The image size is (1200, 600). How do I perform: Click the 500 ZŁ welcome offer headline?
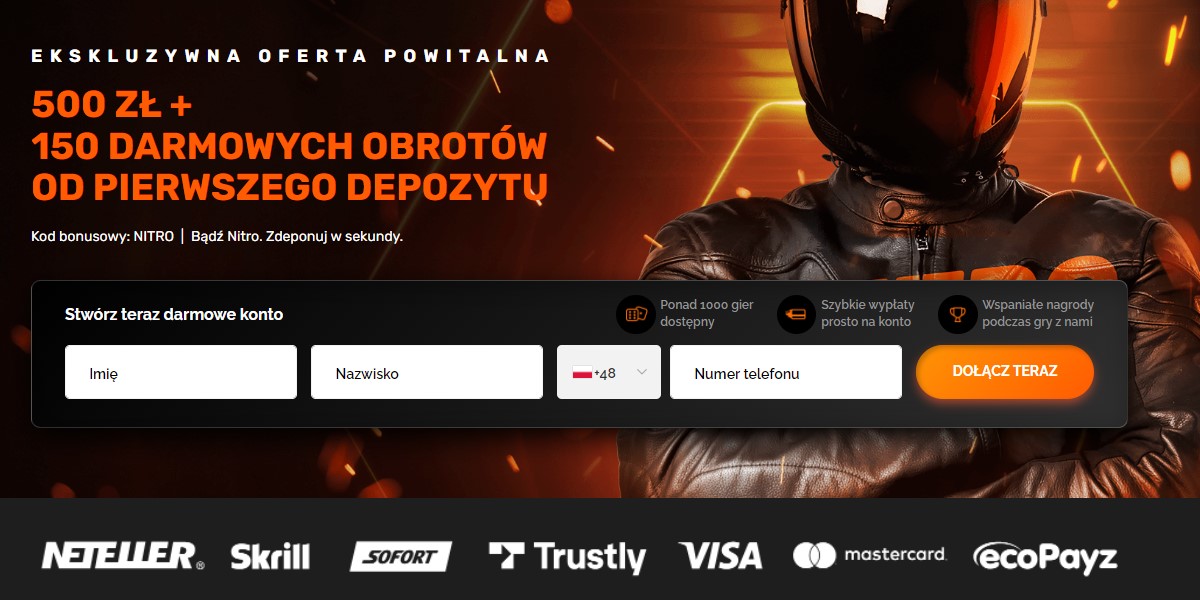click(x=290, y=145)
